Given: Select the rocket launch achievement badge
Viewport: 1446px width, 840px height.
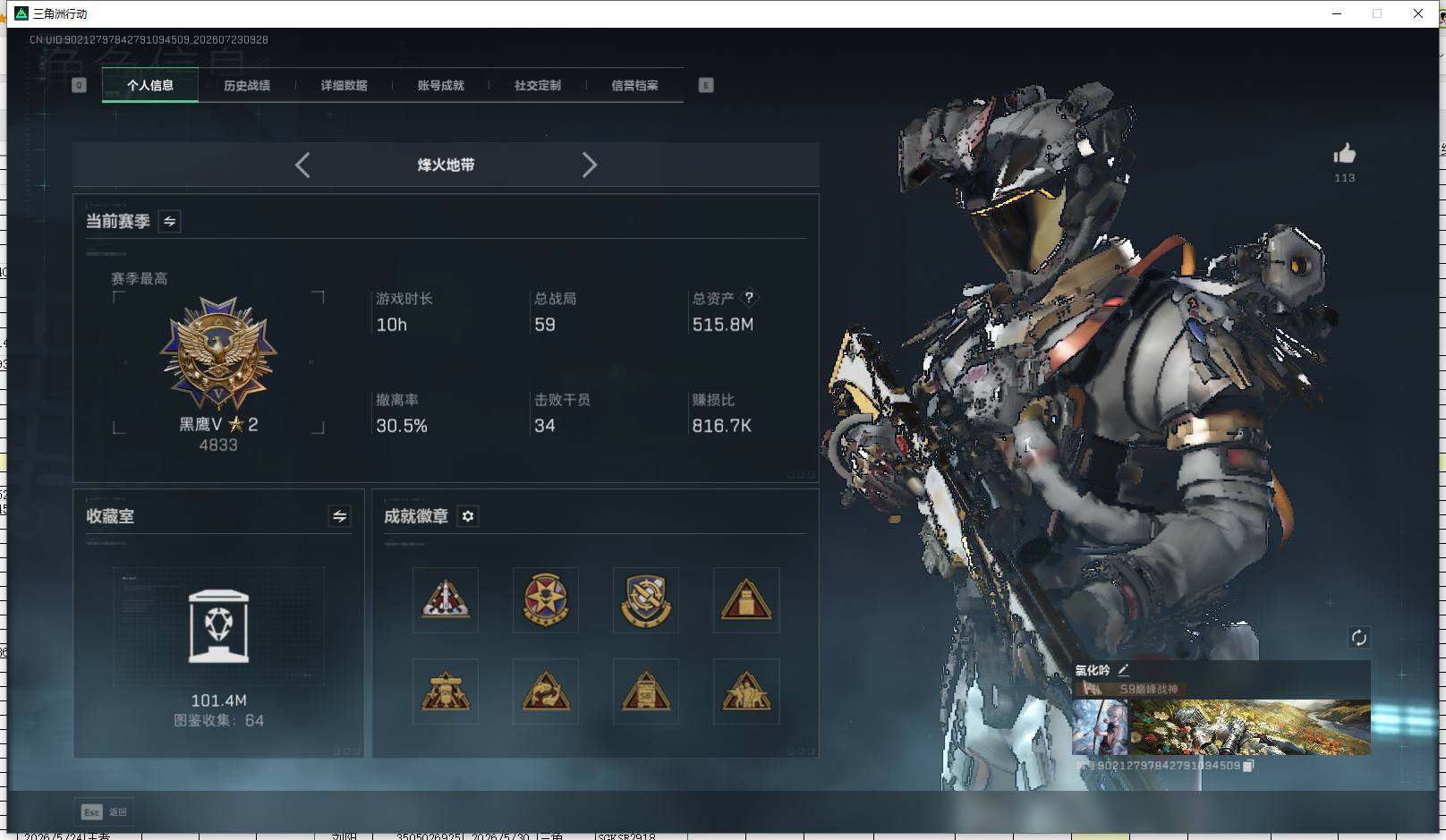Looking at the screenshot, I should (446, 600).
